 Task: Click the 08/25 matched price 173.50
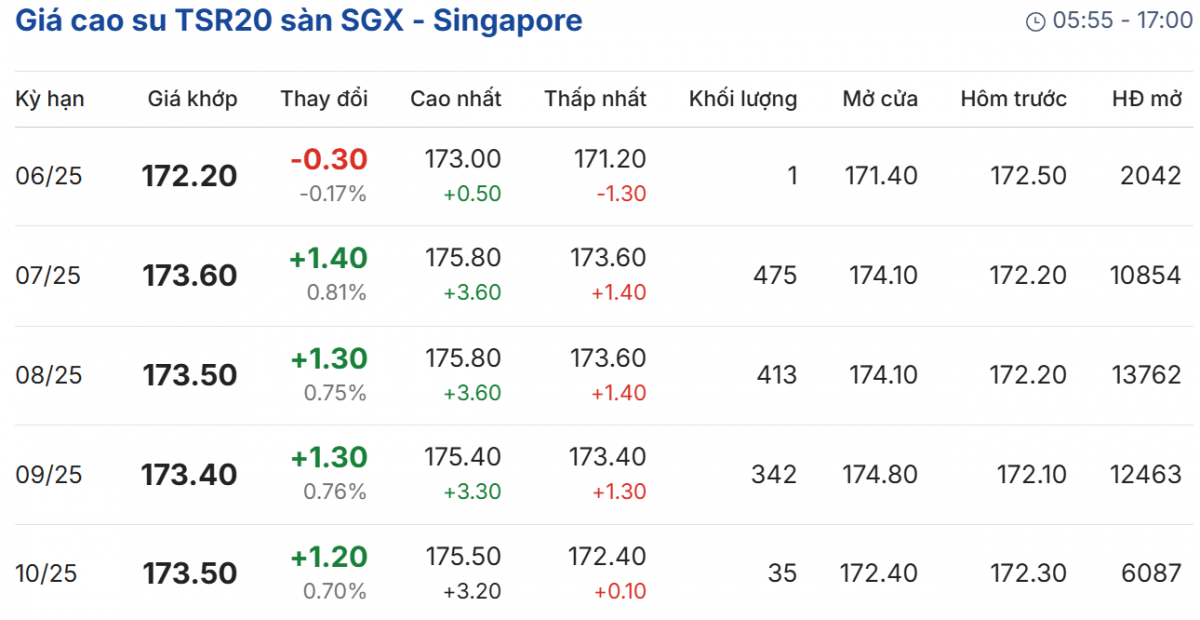tap(190, 375)
